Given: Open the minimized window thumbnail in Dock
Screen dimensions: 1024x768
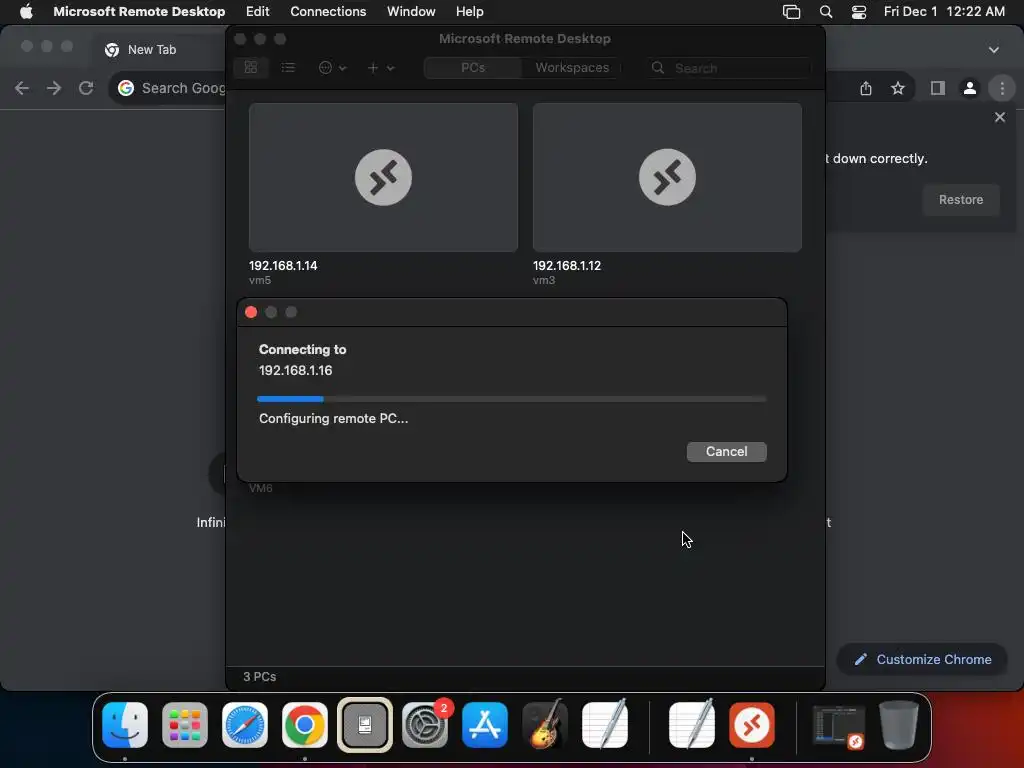Looking at the screenshot, I should coord(839,726).
